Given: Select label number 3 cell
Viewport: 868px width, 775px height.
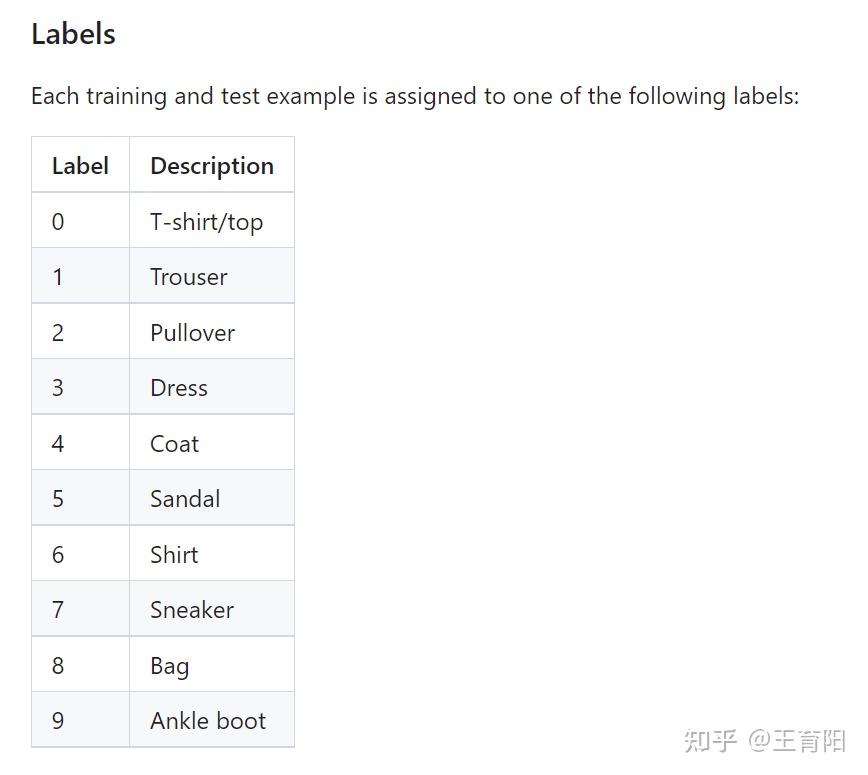Looking at the screenshot, I should click(58, 388).
